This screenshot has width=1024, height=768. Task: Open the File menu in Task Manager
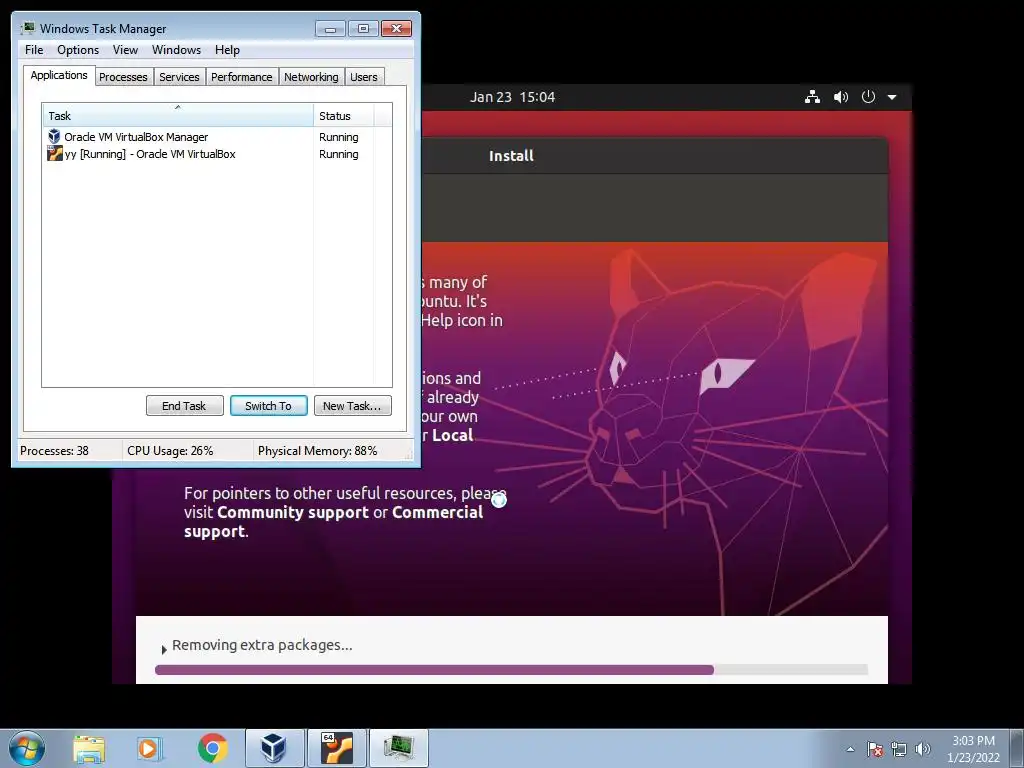(x=34, y=50)
